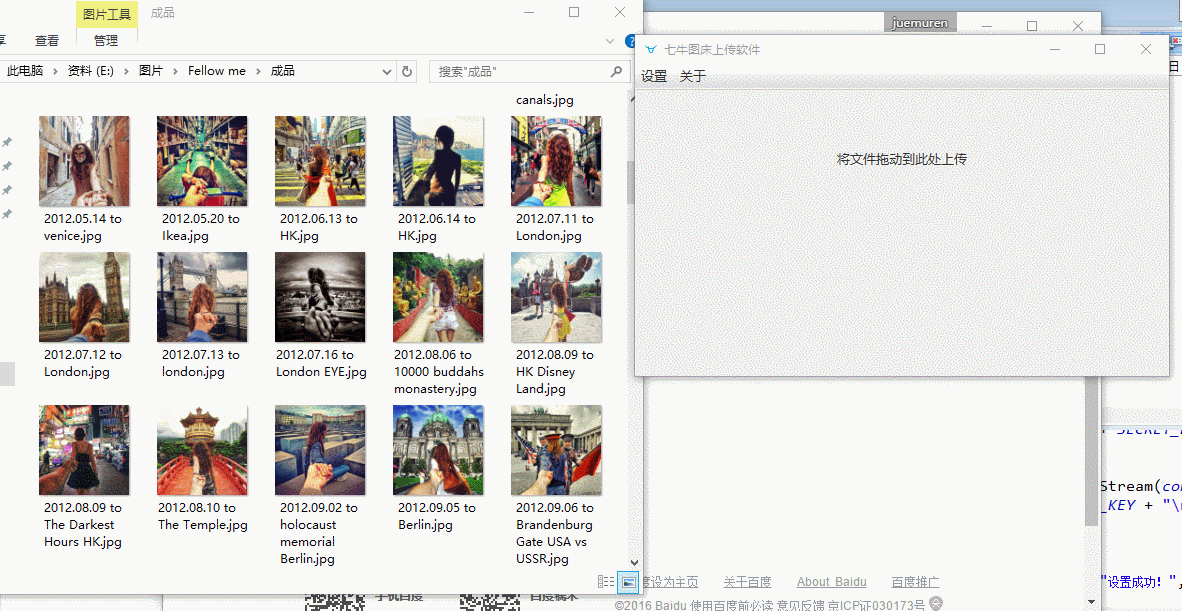Expand the ribbon with the chevron arrow
Image resolution: width=1182 pixels, height=611 pixels.
click(x=611, y=41)
